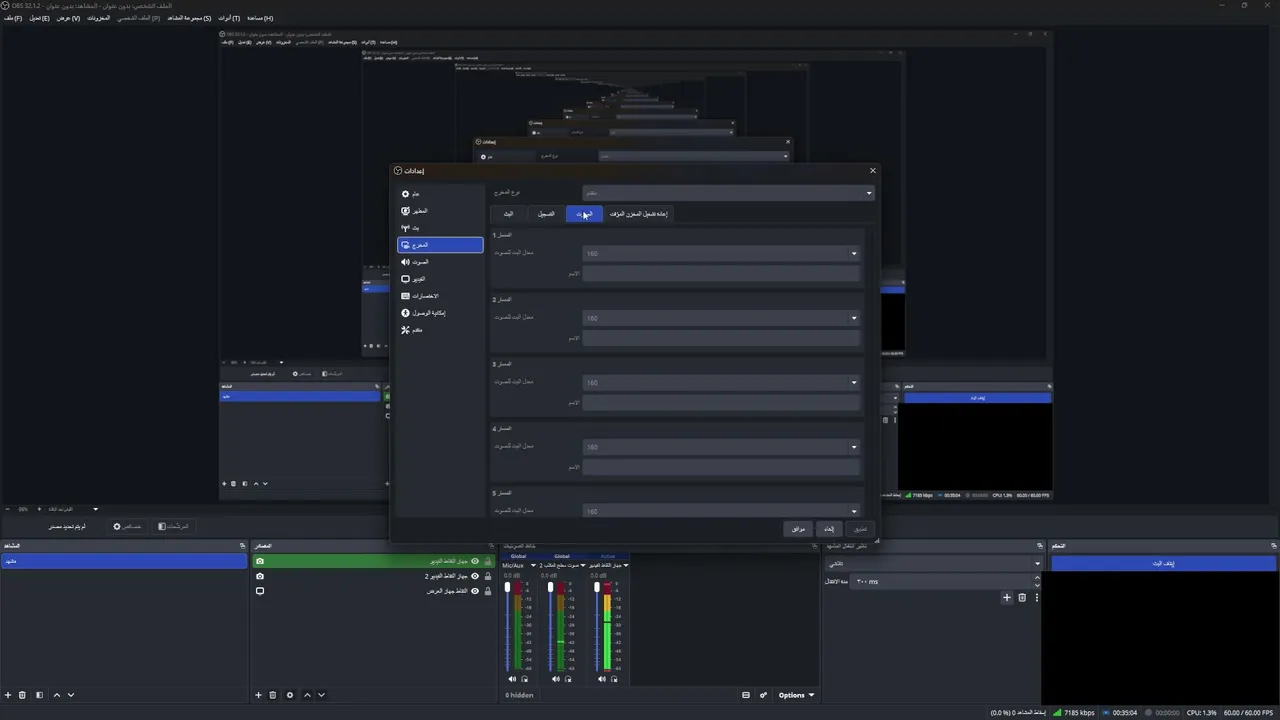Open source properties gear in Sources toolbar

tap(290, 695)
